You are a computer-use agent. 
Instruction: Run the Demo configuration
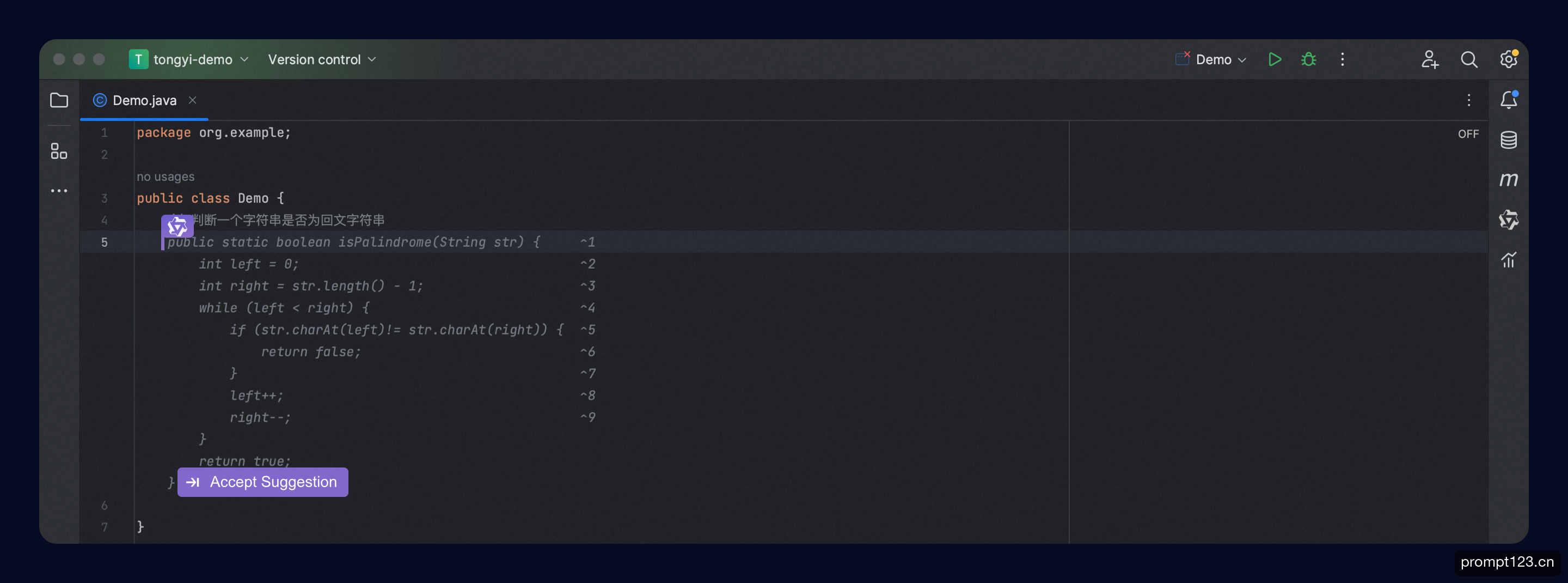1274,59
